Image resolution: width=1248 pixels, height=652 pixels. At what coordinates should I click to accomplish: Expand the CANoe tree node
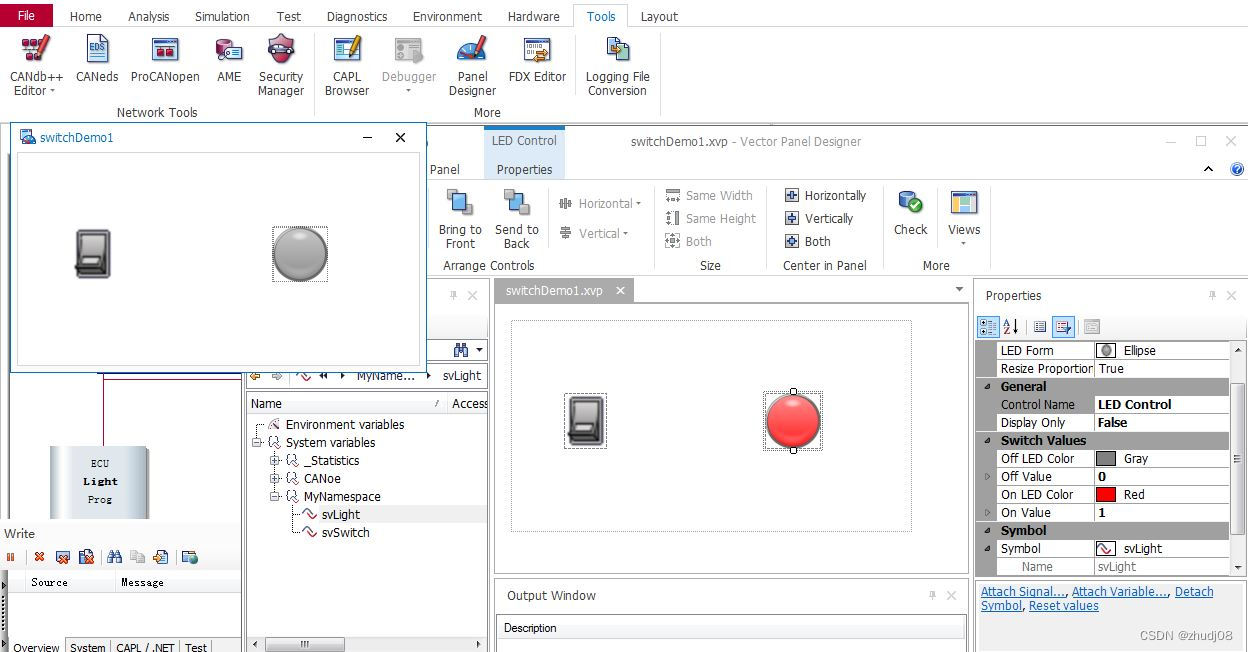275,479
